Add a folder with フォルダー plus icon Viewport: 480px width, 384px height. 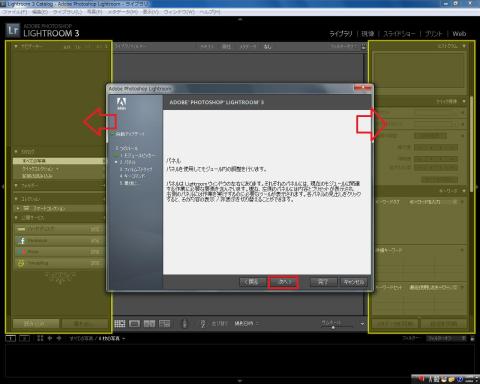tap(104, 185)
